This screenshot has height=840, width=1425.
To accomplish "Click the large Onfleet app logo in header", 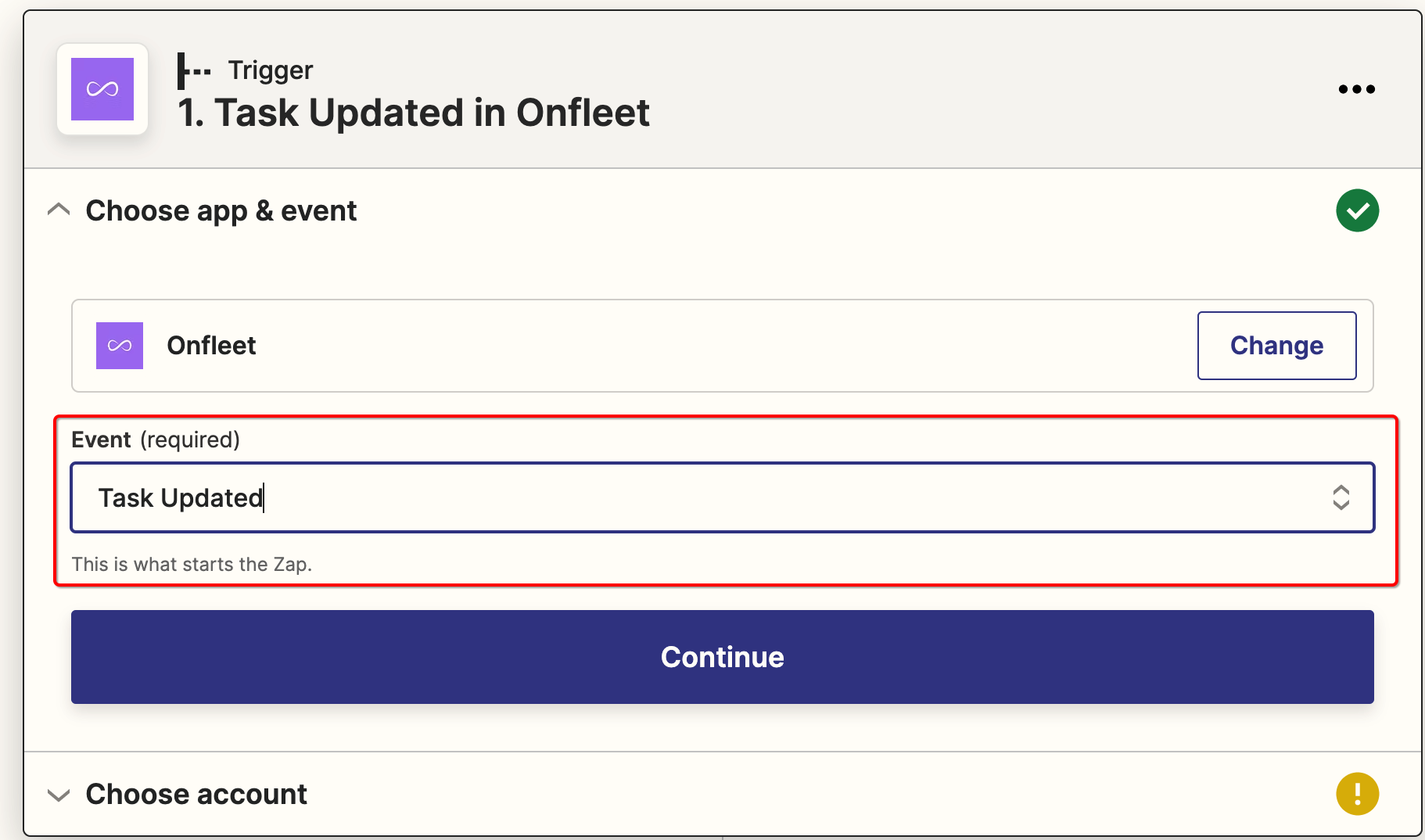I will coord(102,89).
